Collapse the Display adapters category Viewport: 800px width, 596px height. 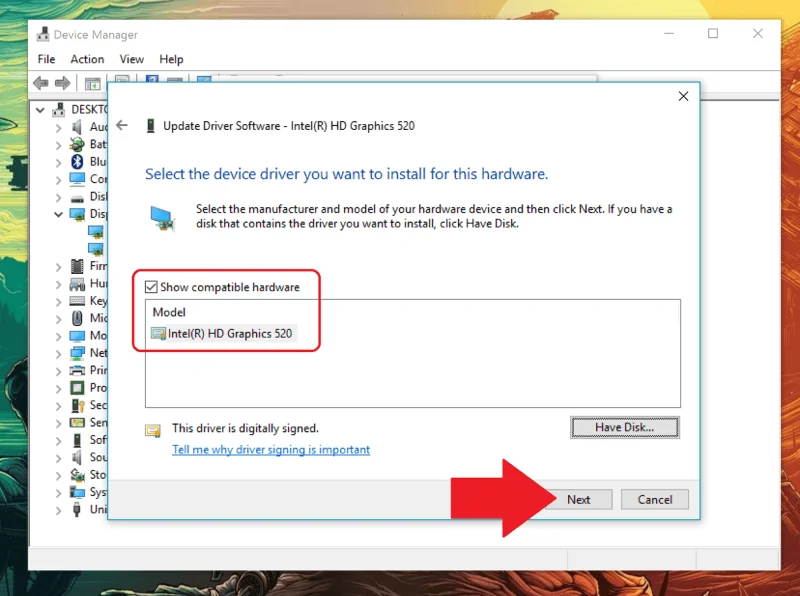(x=59, y=214)
